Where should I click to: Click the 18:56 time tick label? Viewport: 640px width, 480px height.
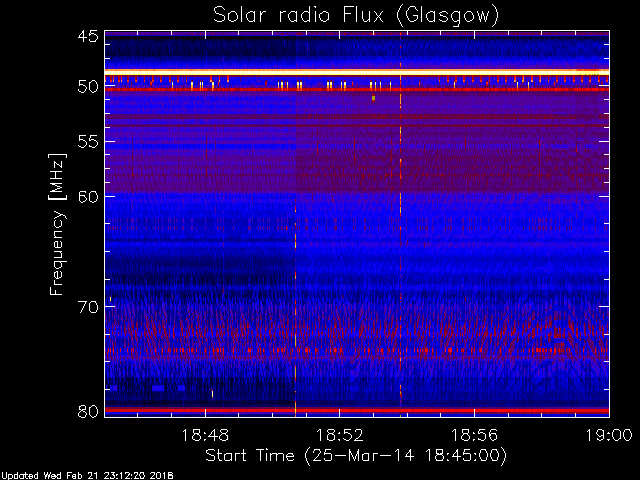pyautogui.click(x=474, y=435)
